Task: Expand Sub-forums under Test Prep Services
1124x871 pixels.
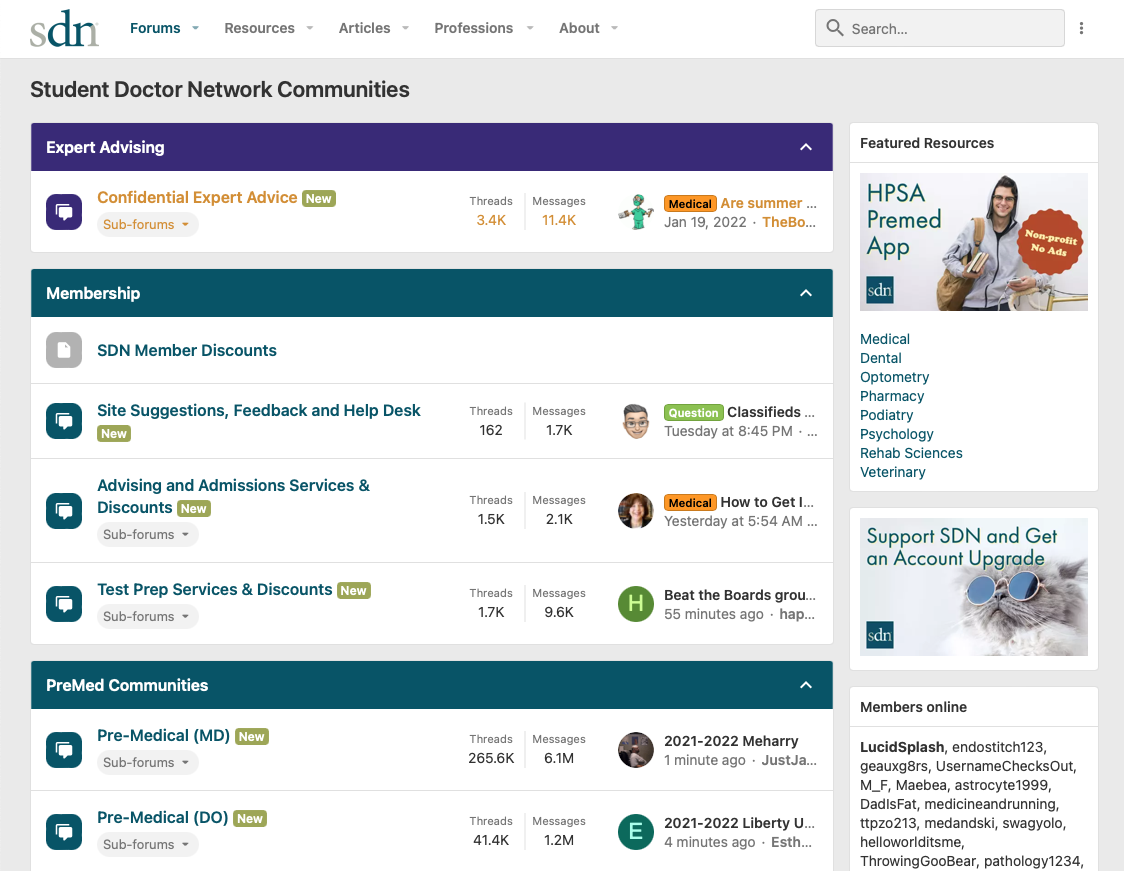Action: tap(147, 617)
